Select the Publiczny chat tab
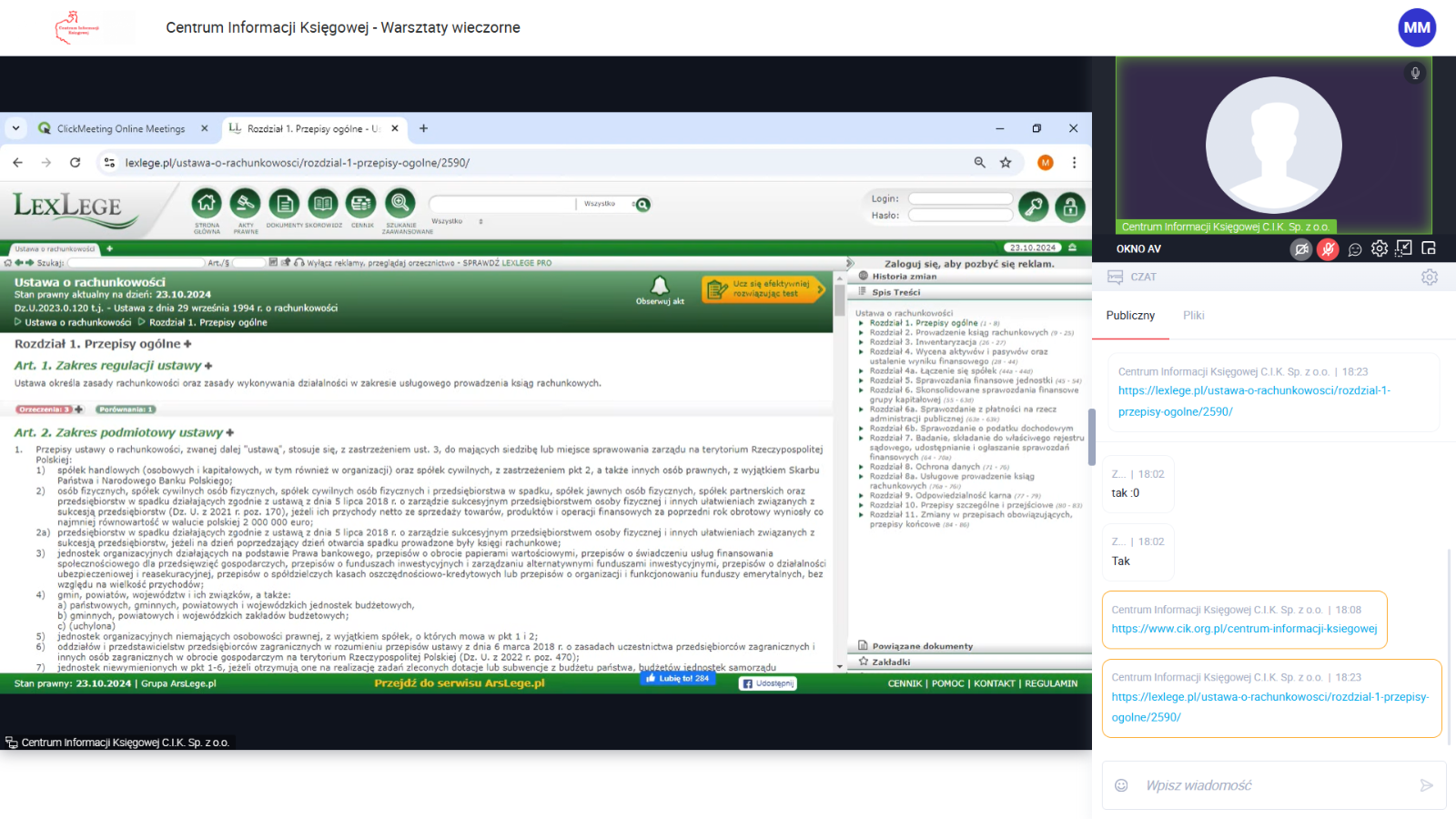Viewport: 1456px width, 819px height. [x=1130, y=316]
